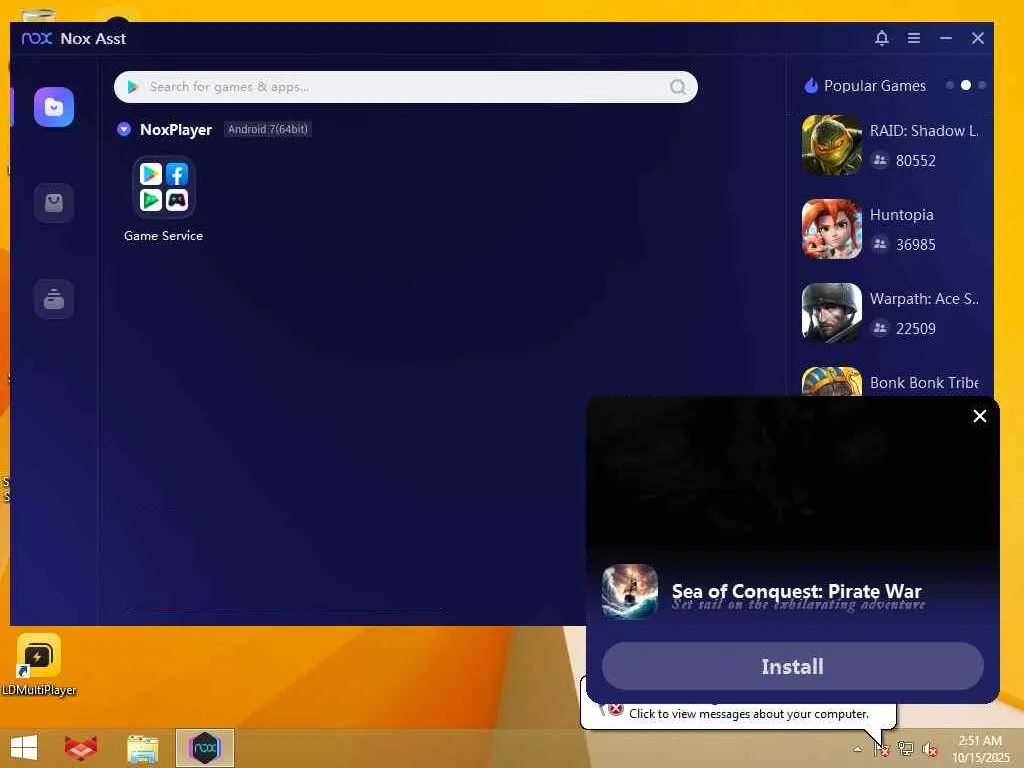Collapse the NoxPlayer section arrow
This screenshot has height=768, width=1024.
click(123, 129)
